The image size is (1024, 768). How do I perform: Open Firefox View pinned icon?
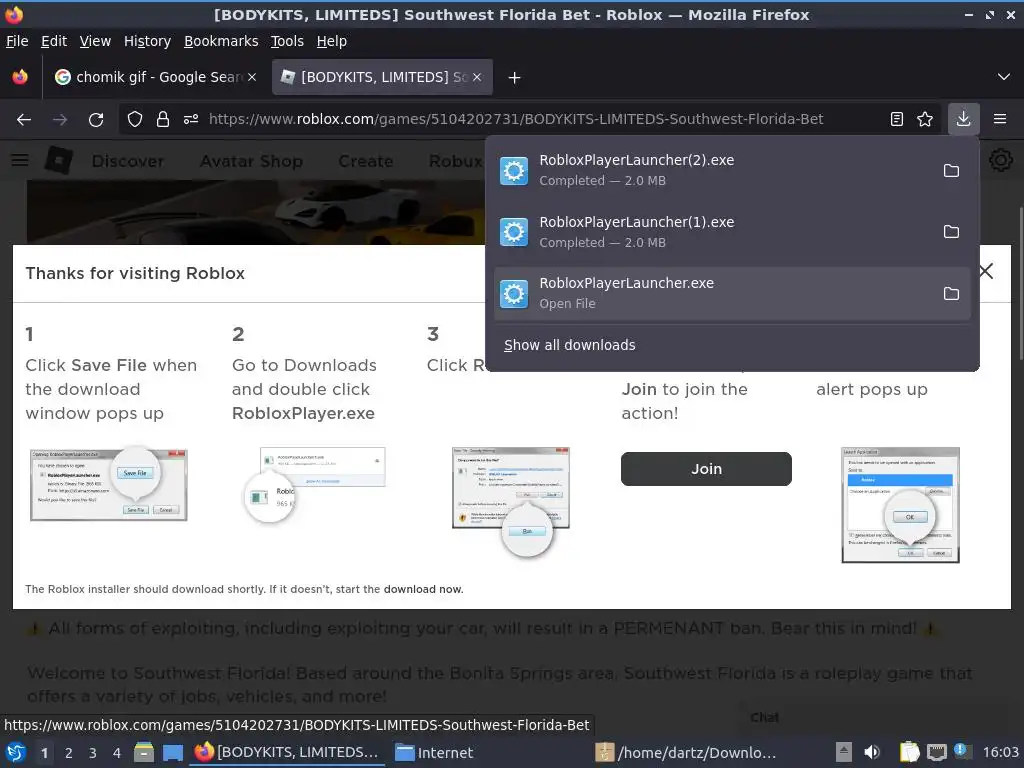(x=20, y=77)
